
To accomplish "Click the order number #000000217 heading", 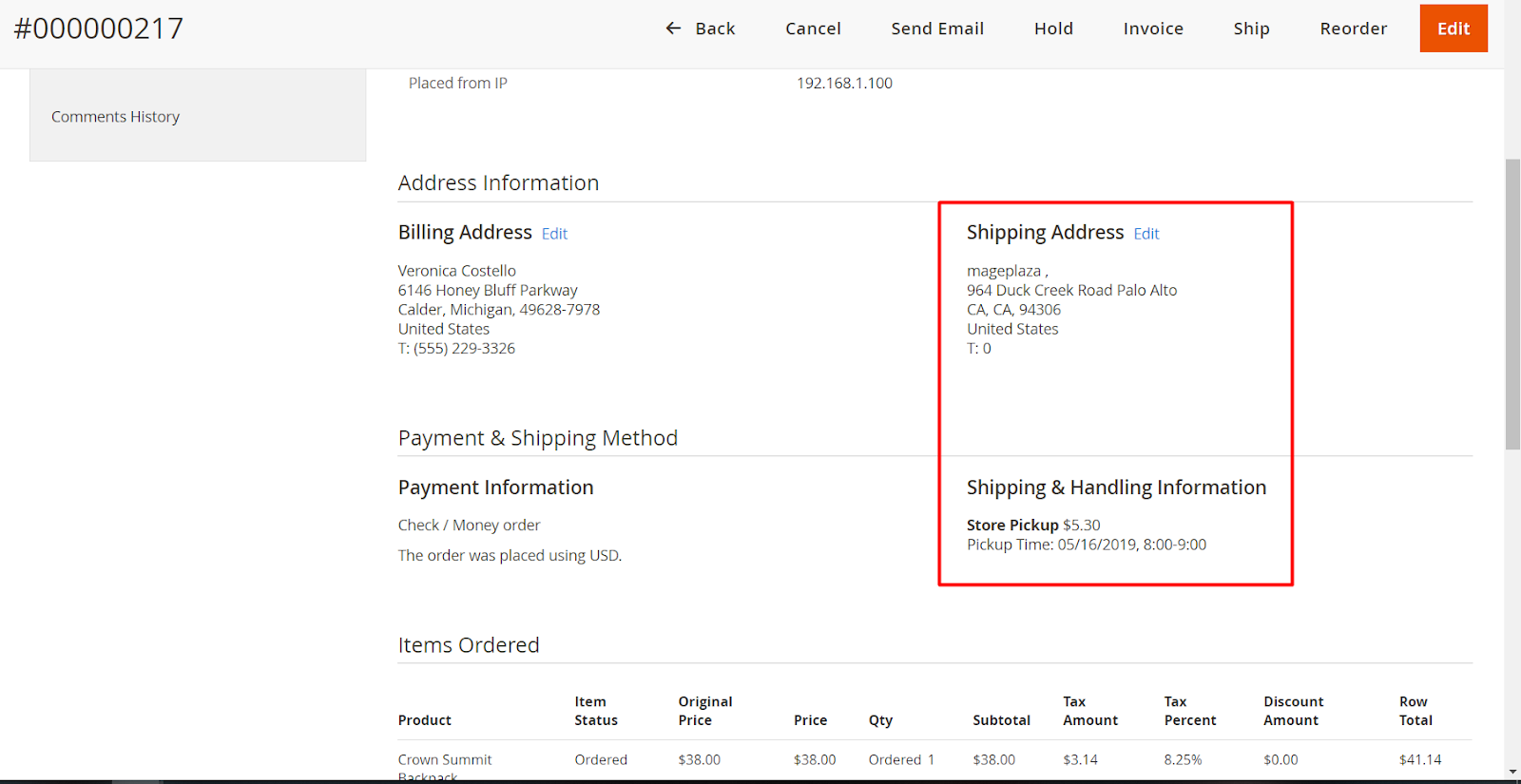I will pos(99,29).
